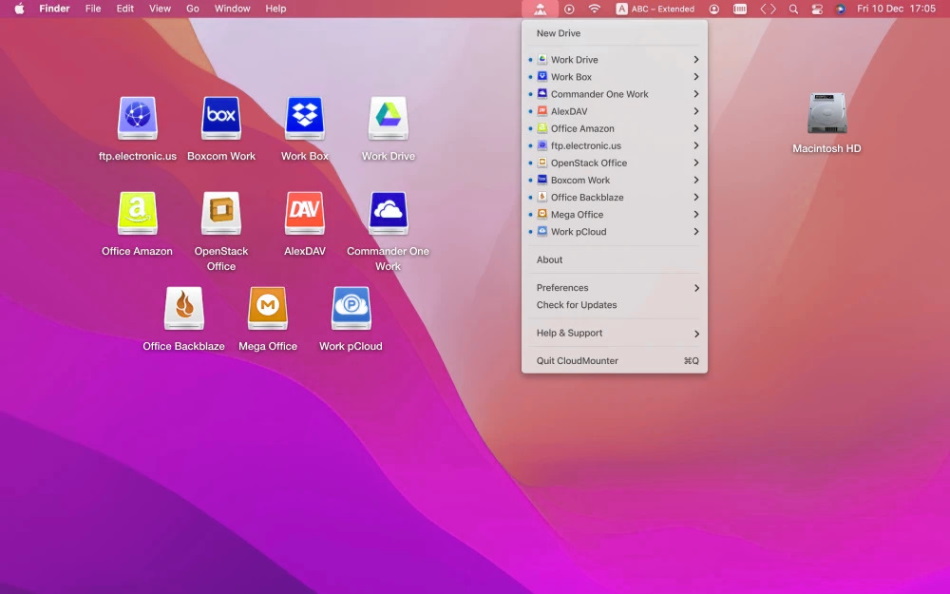The image size is (950, 594).
Task: Select the Work Drive Google Drive desktop icon
Action: (388, 118)
